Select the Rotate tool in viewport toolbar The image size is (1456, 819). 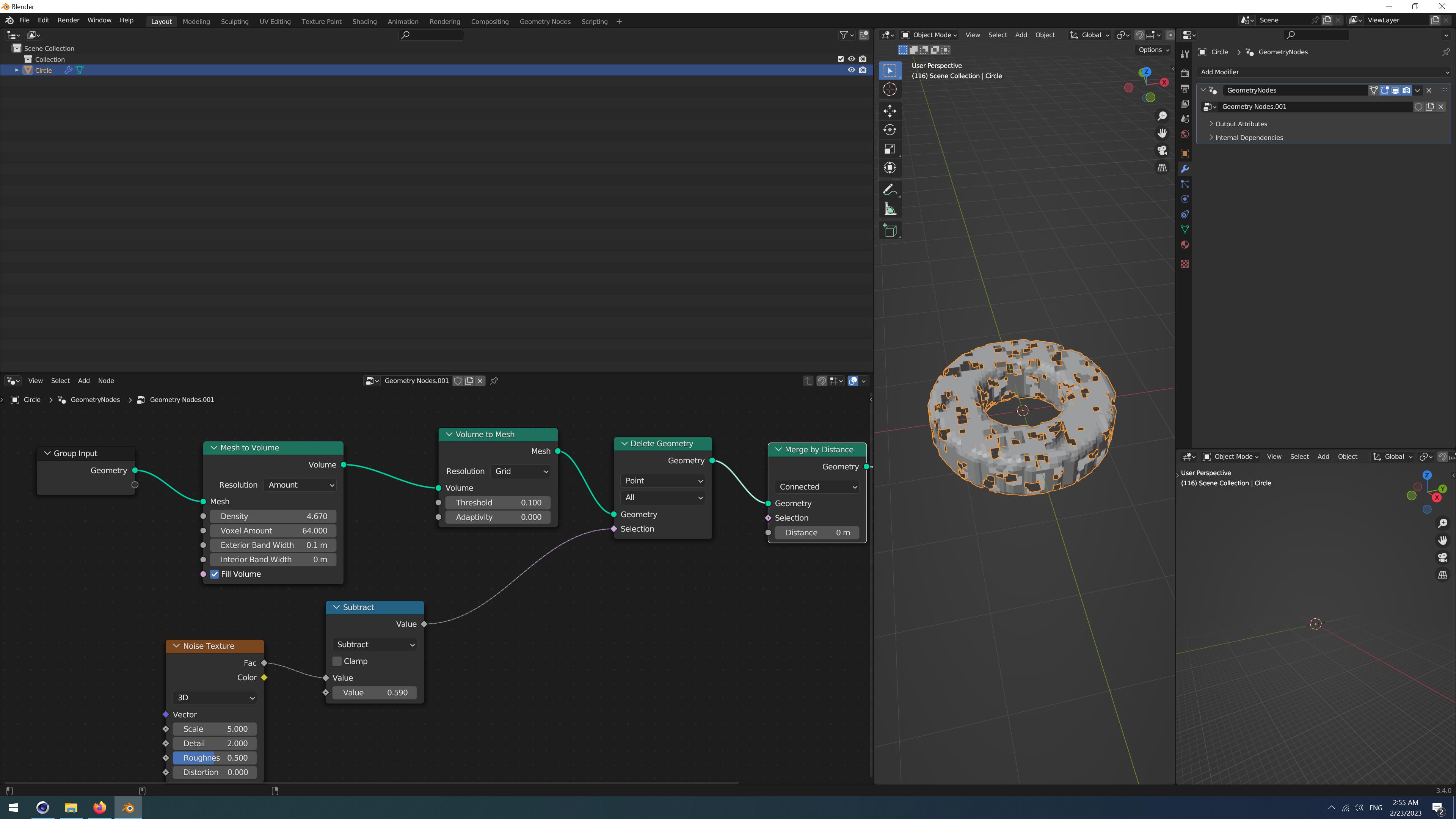[x=890, y=130]
